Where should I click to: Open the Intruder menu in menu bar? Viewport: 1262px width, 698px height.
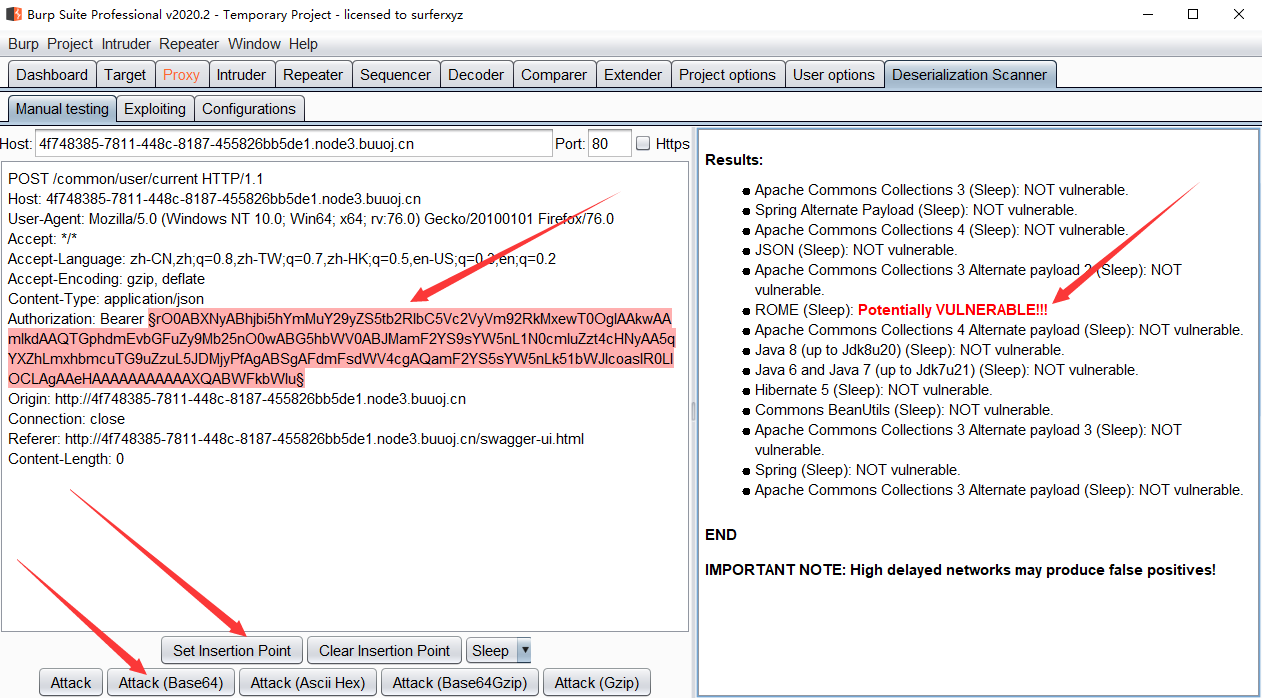coord(126,44)
